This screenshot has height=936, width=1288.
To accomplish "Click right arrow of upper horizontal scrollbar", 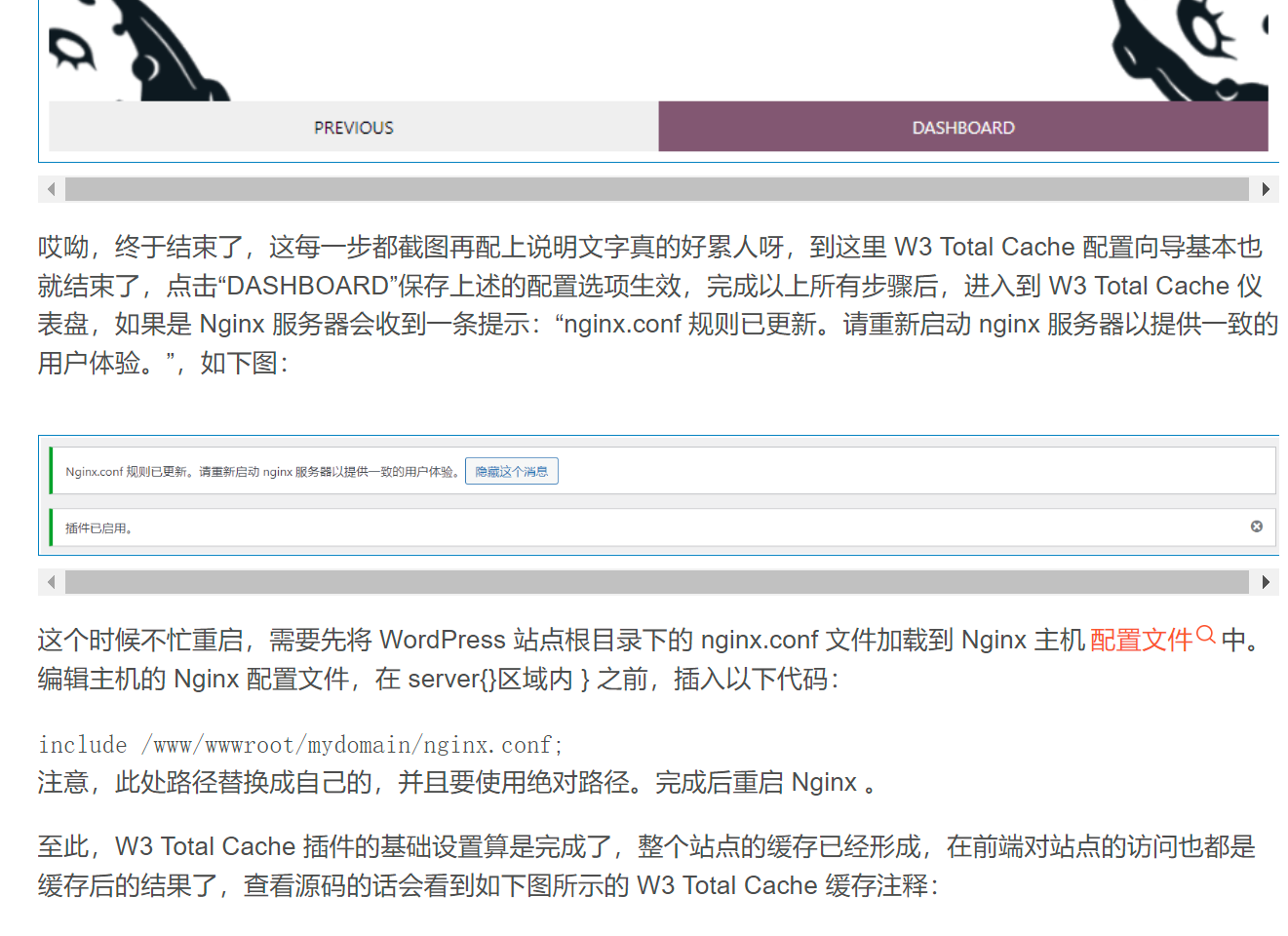I will (x=1265, y=189).
